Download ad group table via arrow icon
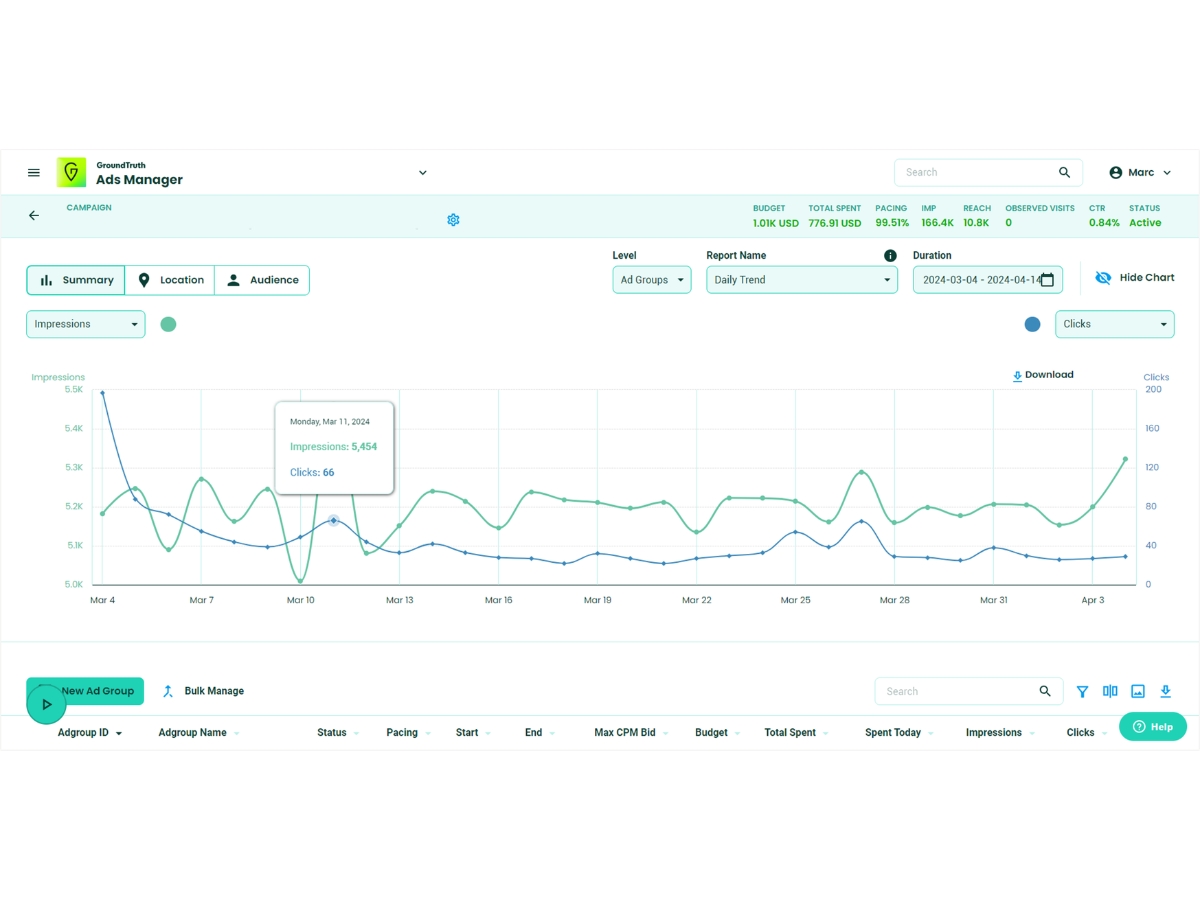Viewport: 1200px width, 900px height. pos(1165,691)
